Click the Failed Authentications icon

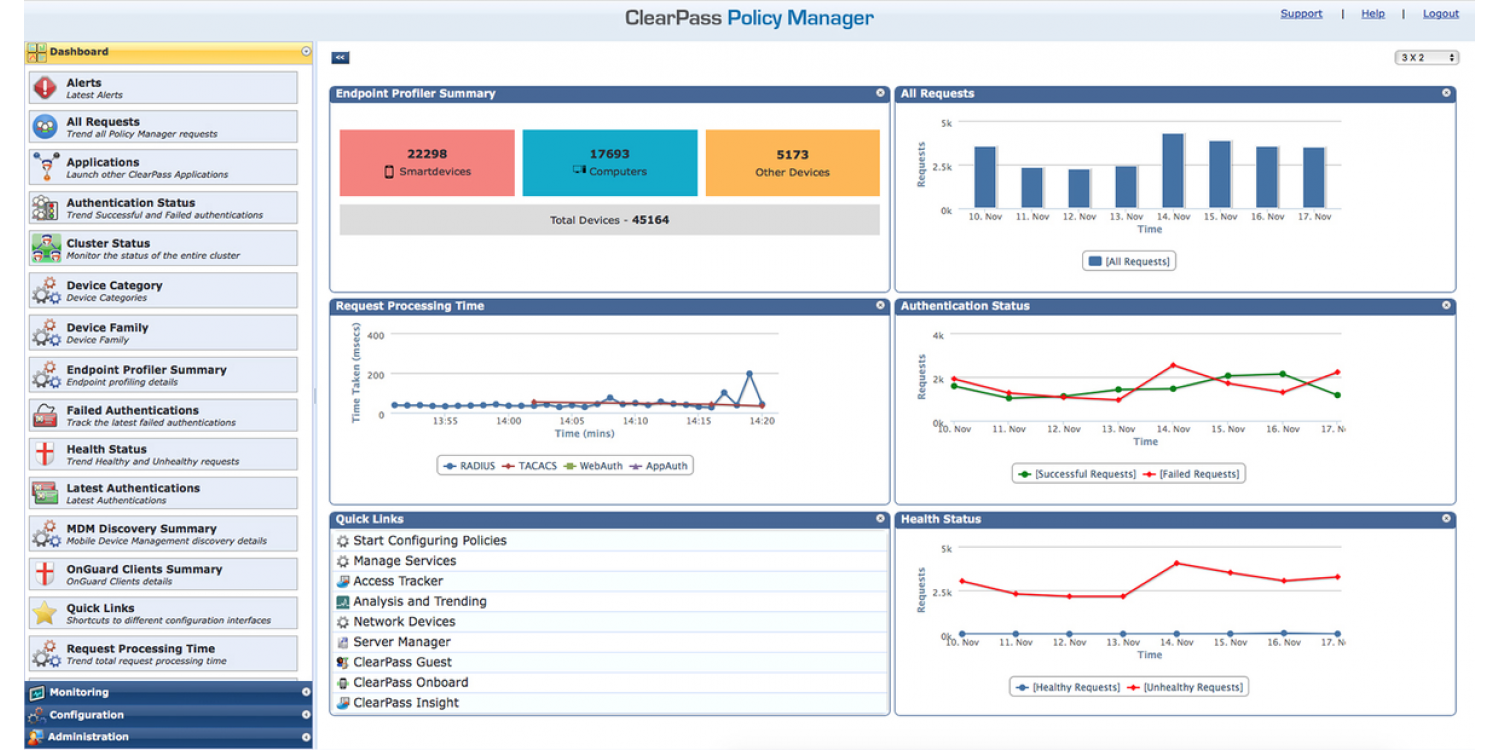[x=45, y=415]
